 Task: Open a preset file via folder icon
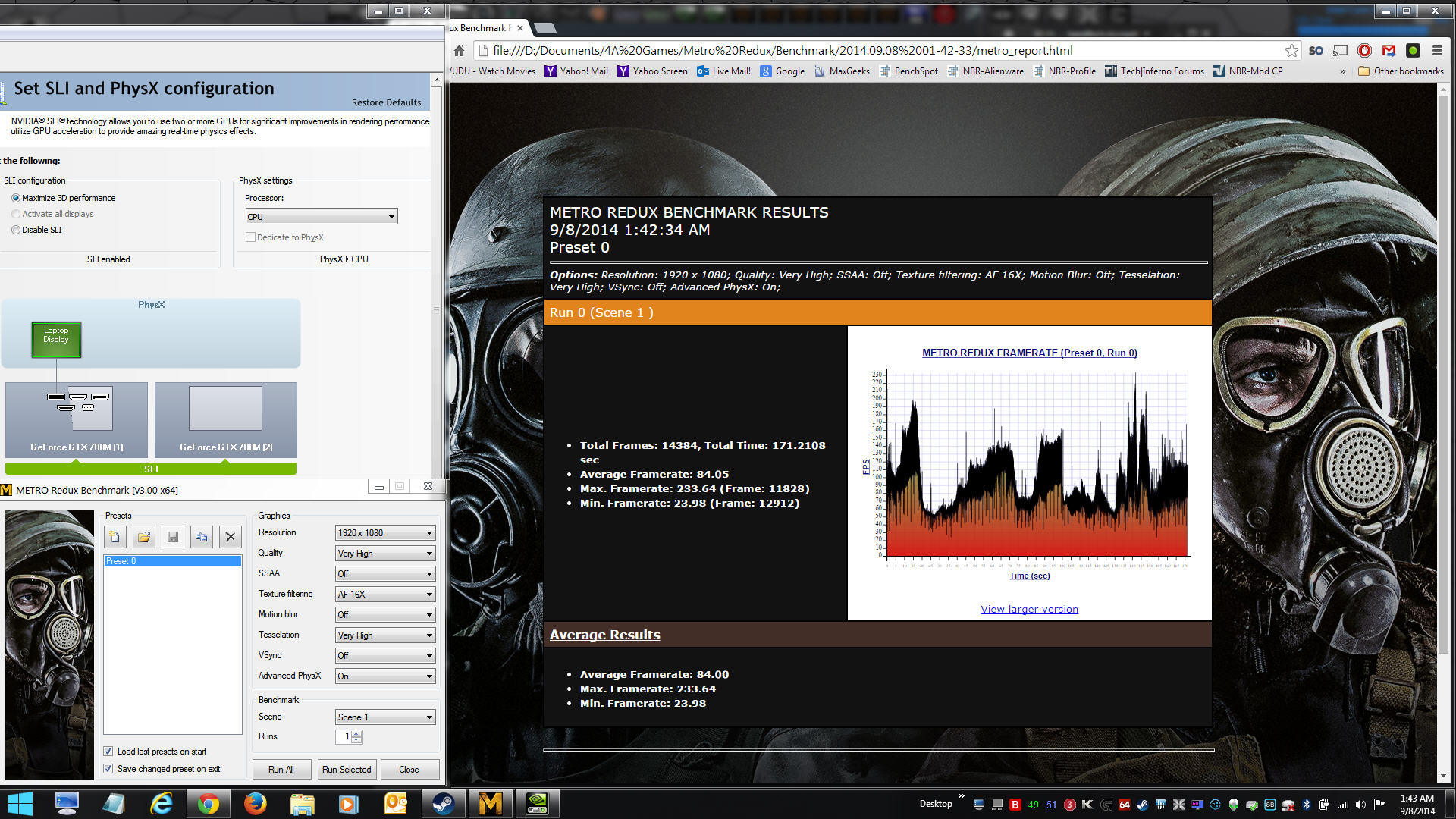pyautogui.click(x=144, y=537)
